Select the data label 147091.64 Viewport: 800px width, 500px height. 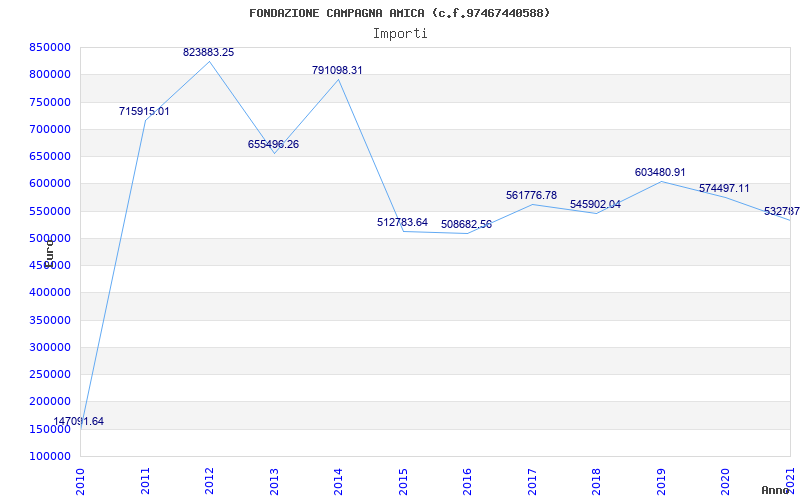pyautogui.click(x=79, y=421)
